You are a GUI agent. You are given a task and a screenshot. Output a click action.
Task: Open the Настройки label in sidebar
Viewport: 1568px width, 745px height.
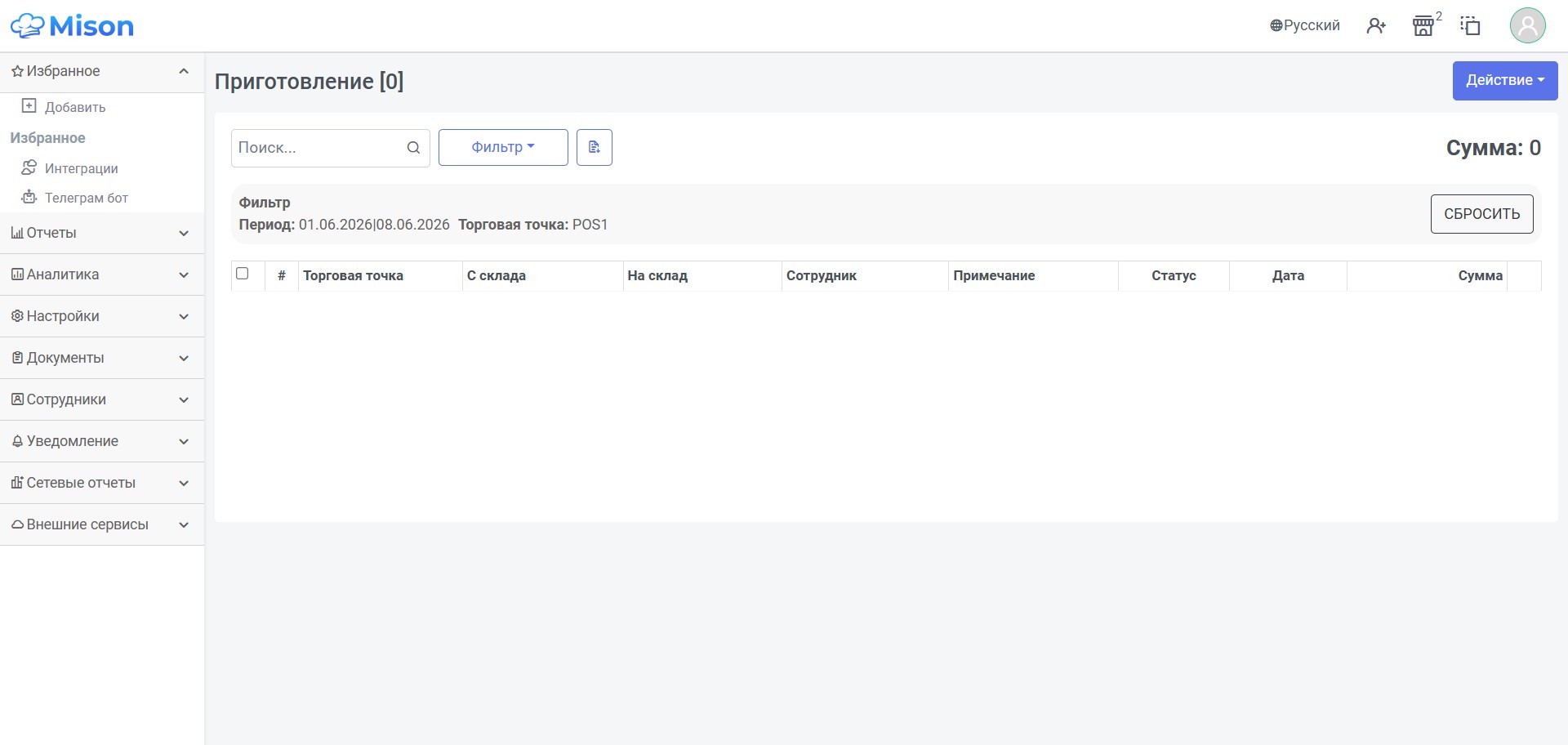click(63, 316)
